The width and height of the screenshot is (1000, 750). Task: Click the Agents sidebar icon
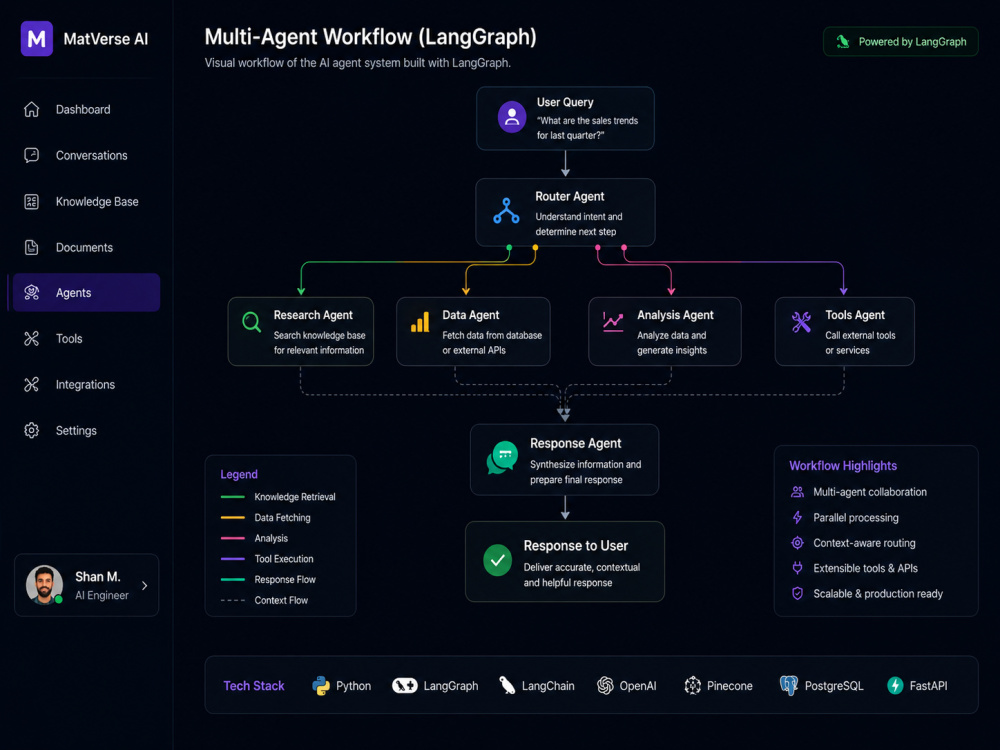click(31, 293)
